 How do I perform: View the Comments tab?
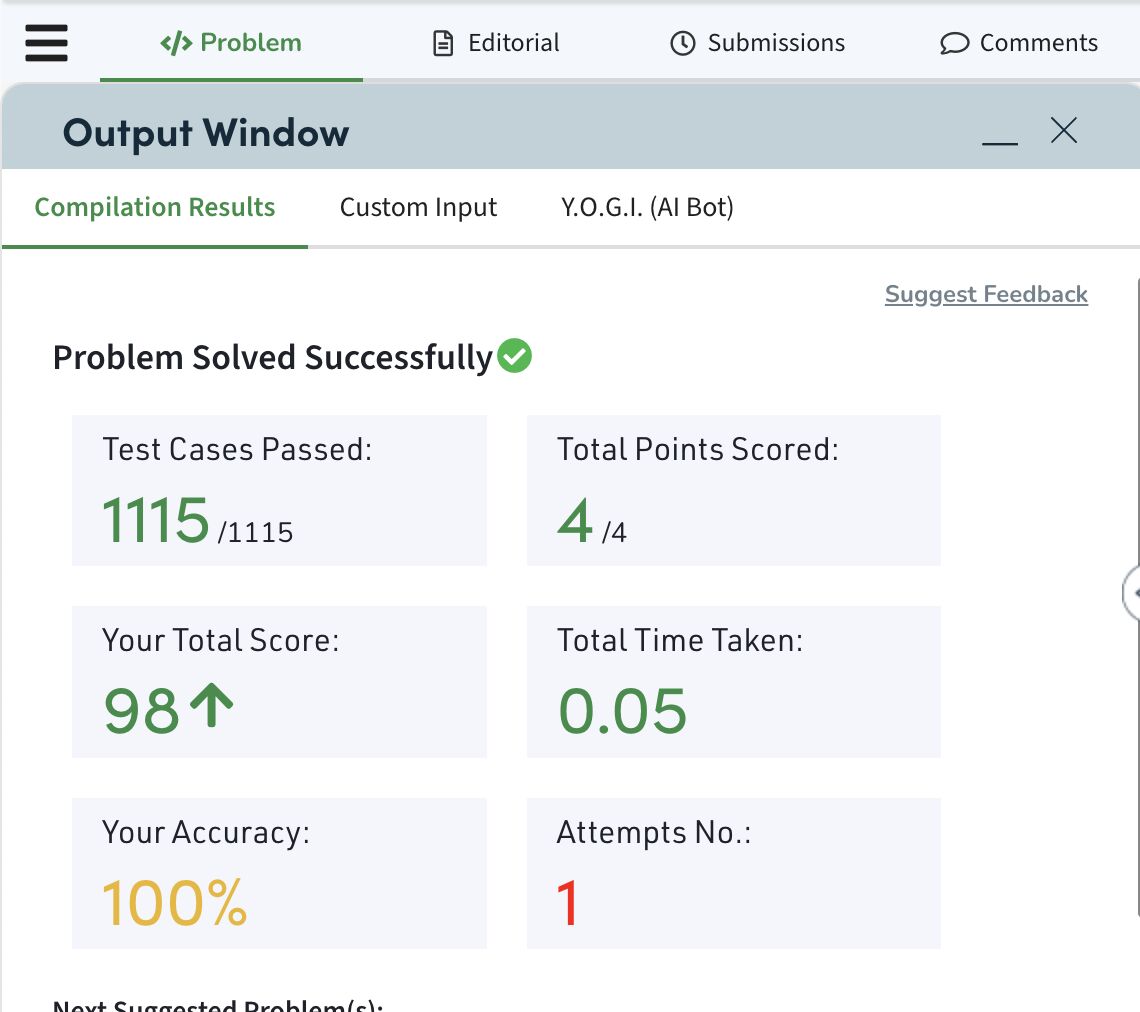(x=1038, y=43)
